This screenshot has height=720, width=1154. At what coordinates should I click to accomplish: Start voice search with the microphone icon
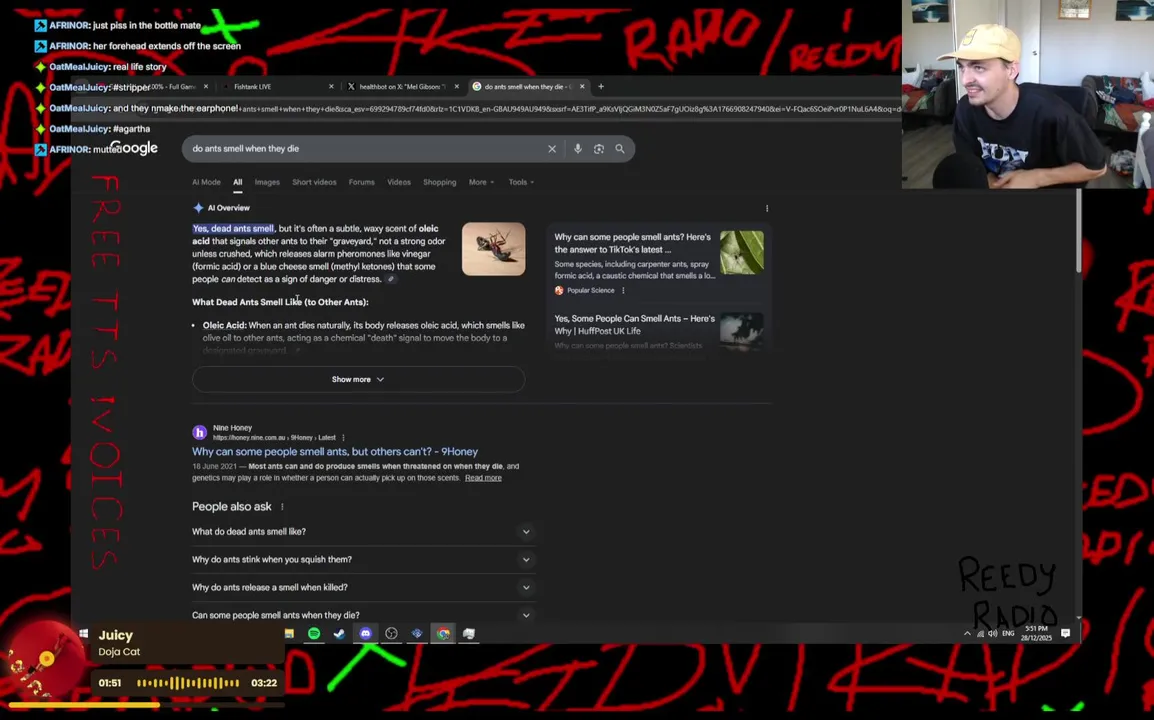[578, 149]
